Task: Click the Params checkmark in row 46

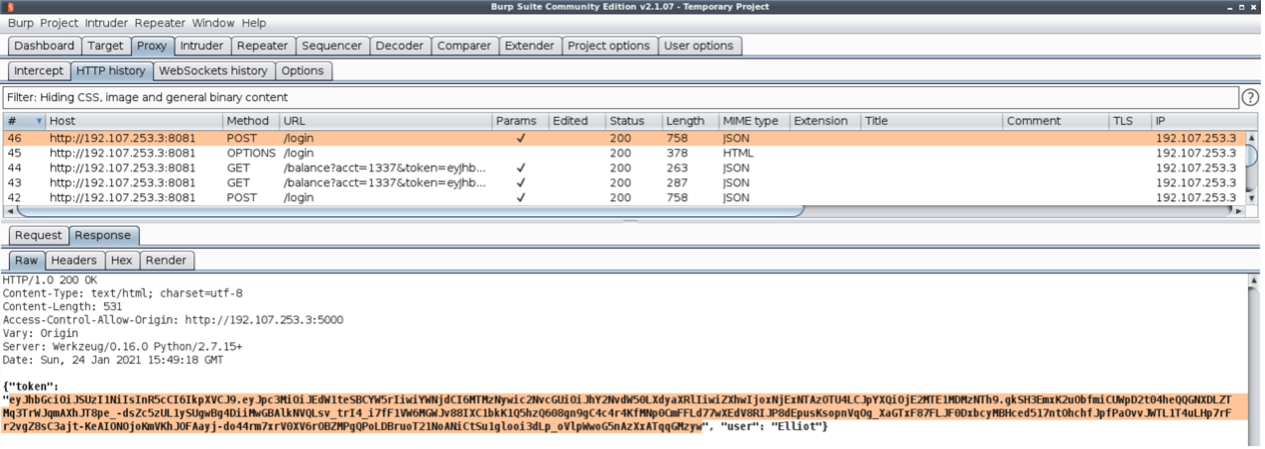Action: [x=521, y=138]
